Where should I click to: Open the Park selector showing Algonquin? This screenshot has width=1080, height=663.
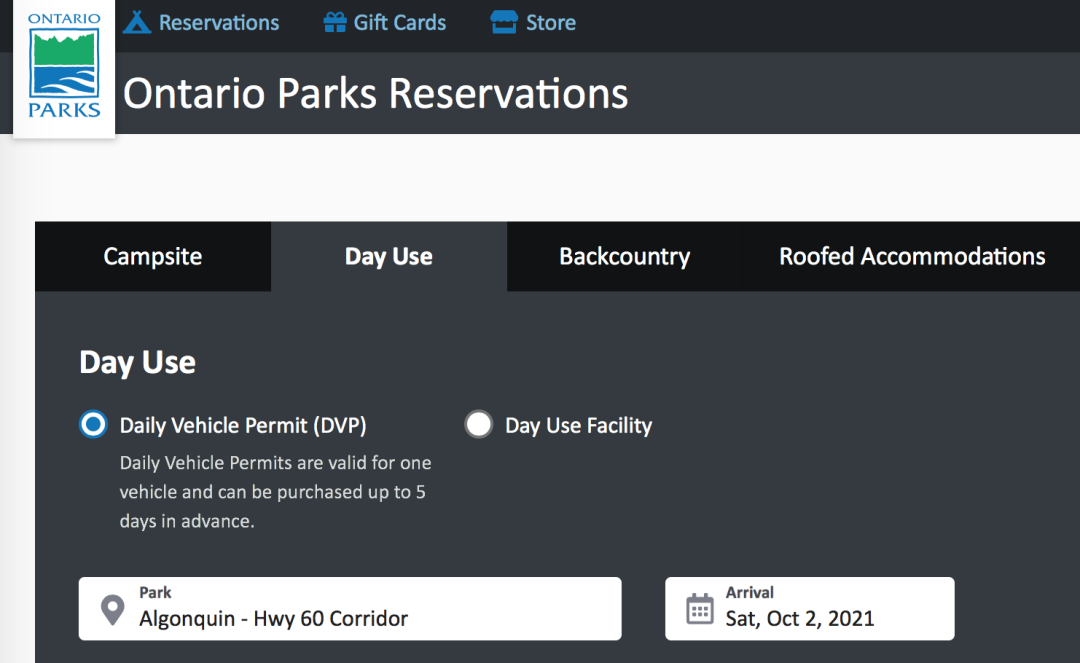[x=350, y=609]
